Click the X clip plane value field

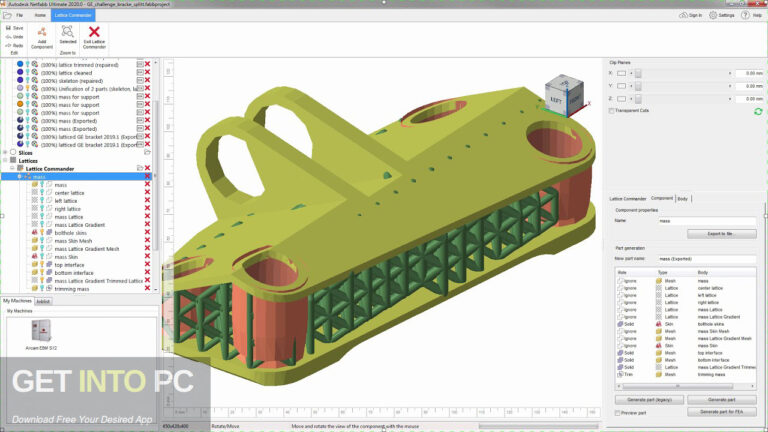[749, 73]
